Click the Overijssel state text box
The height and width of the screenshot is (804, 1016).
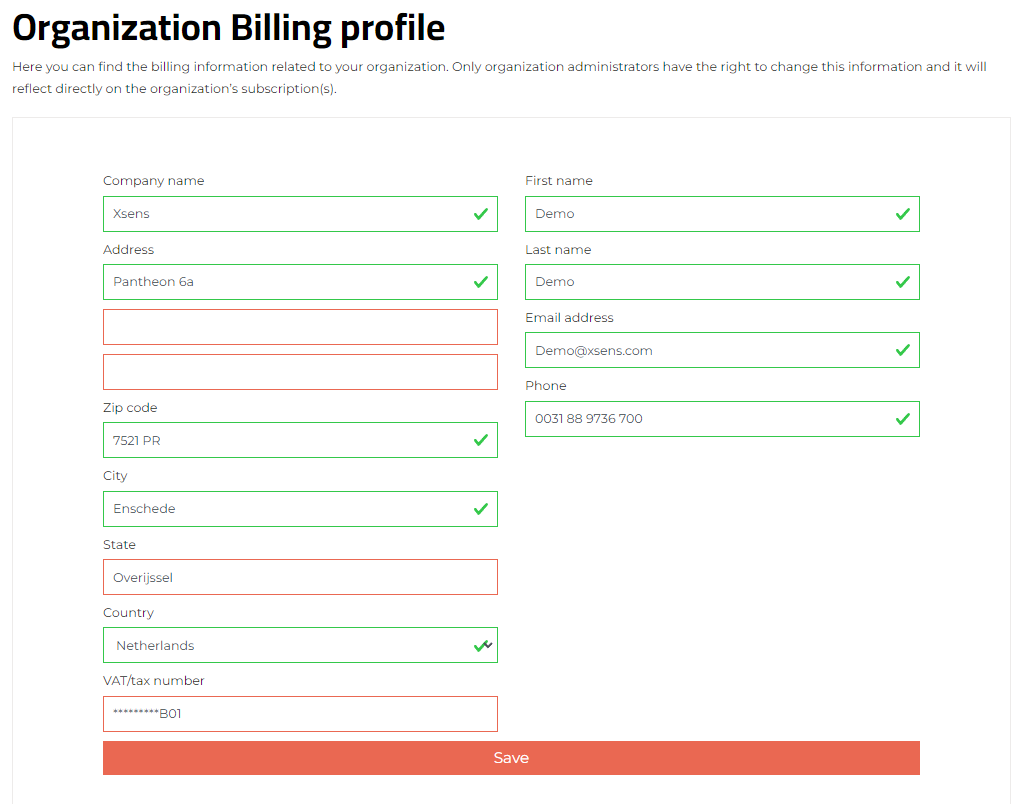(x=300, y=577)
